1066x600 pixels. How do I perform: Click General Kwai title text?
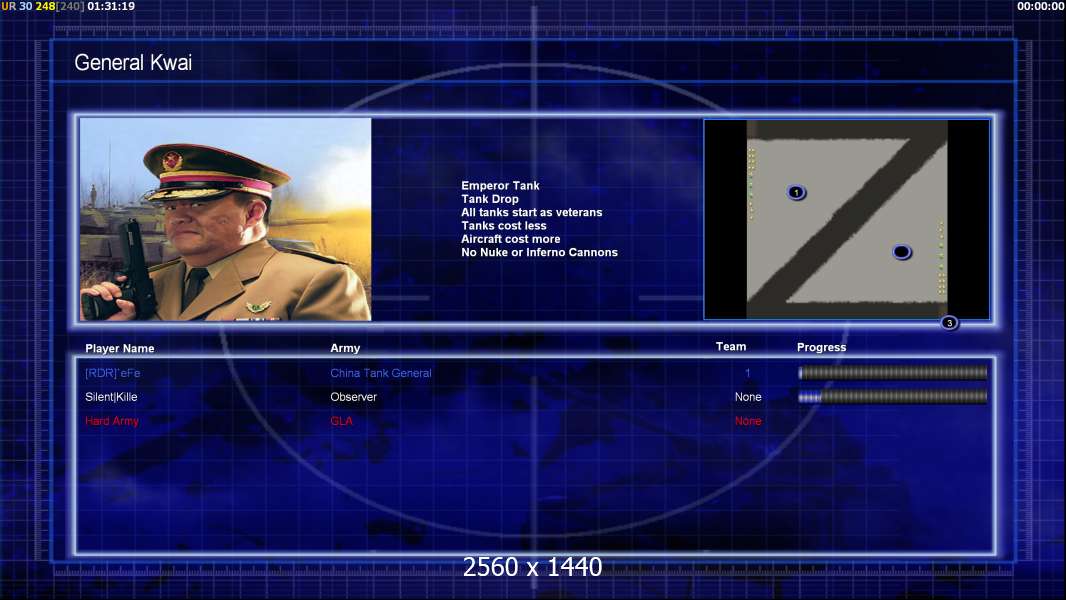point(133,63)
